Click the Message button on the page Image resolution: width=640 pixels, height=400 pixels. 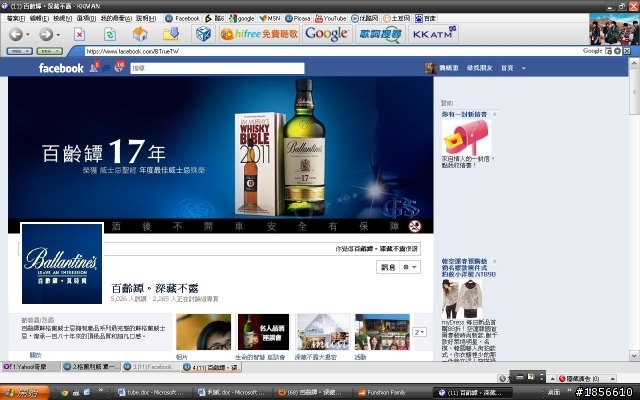(388, 267)
